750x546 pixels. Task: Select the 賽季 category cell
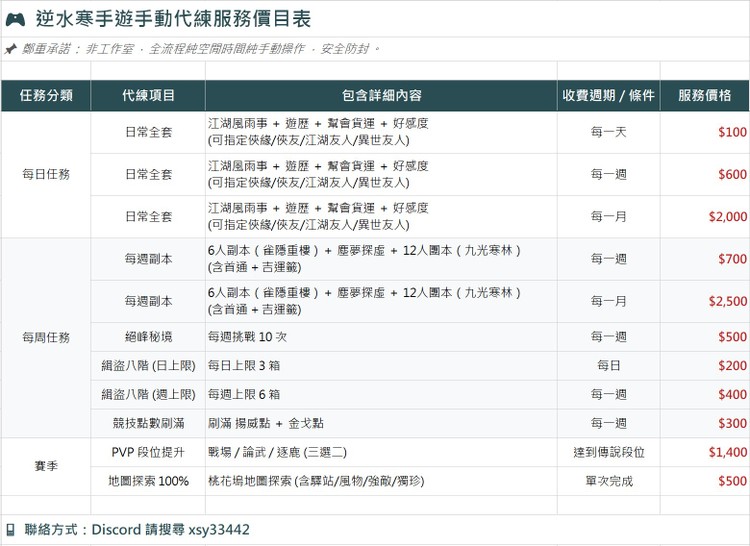[x=46, y=467]
